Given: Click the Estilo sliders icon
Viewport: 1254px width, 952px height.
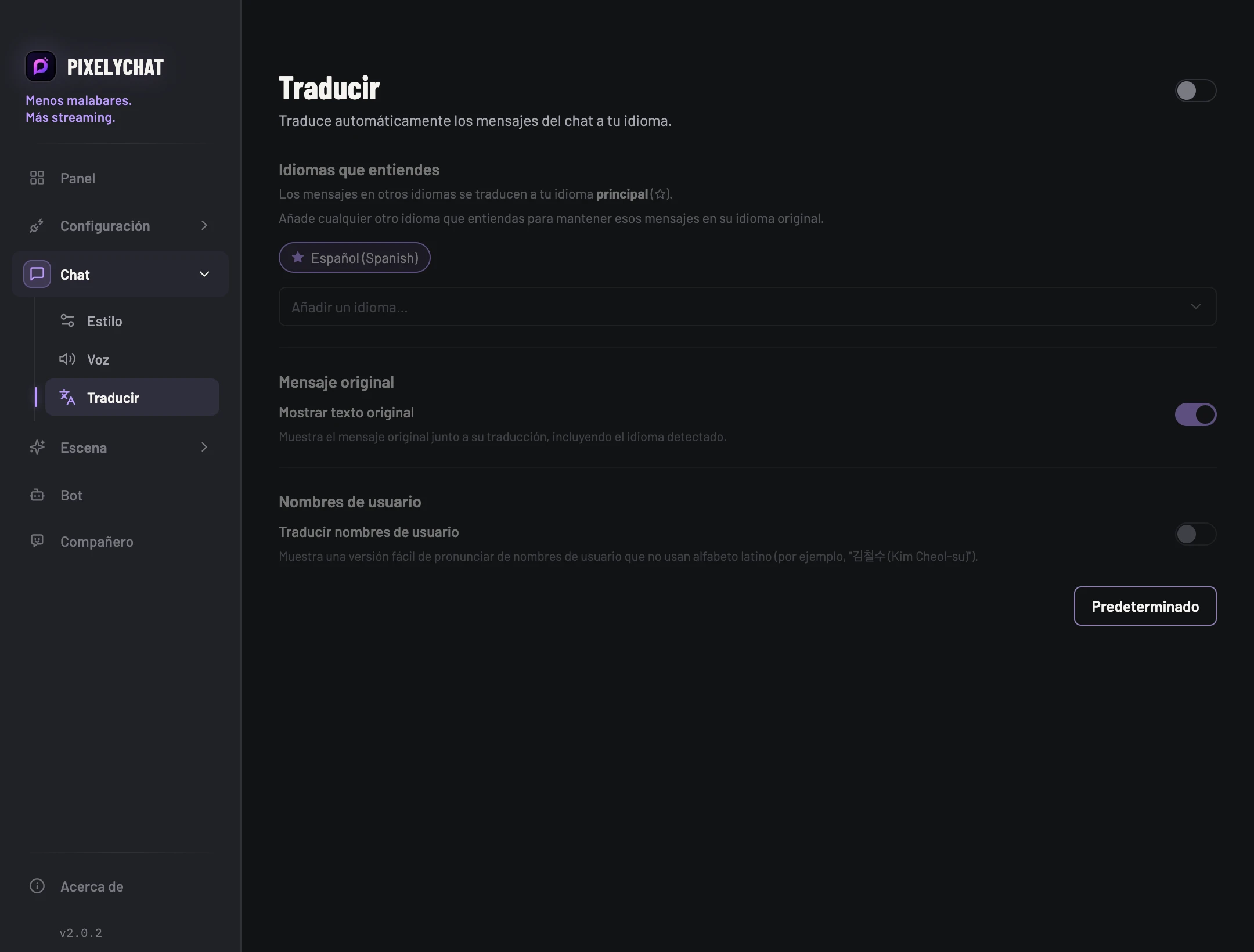Looking at the screenshot, I should [x=67, y=320].
